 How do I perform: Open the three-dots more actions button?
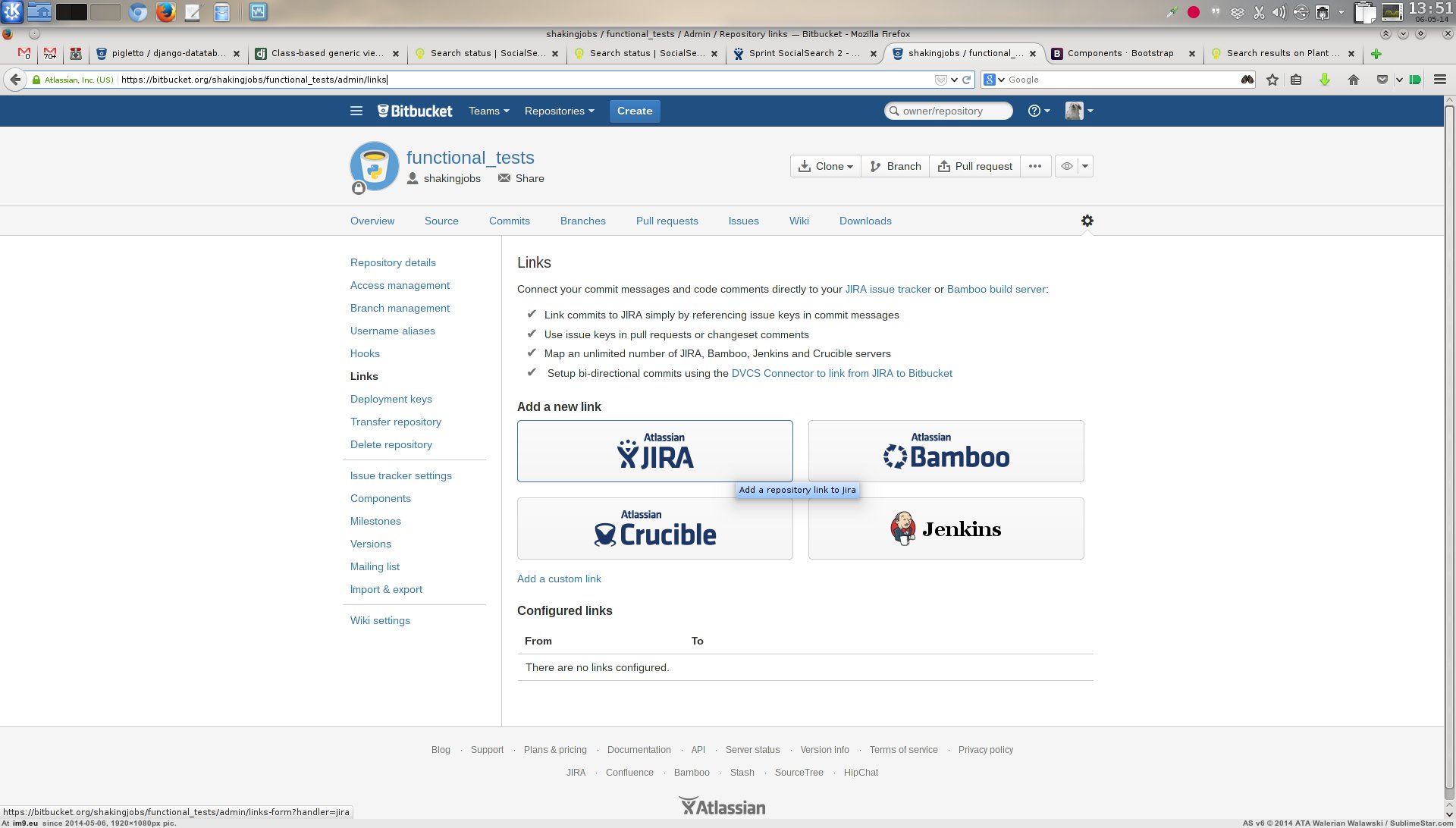(1035, 166)
